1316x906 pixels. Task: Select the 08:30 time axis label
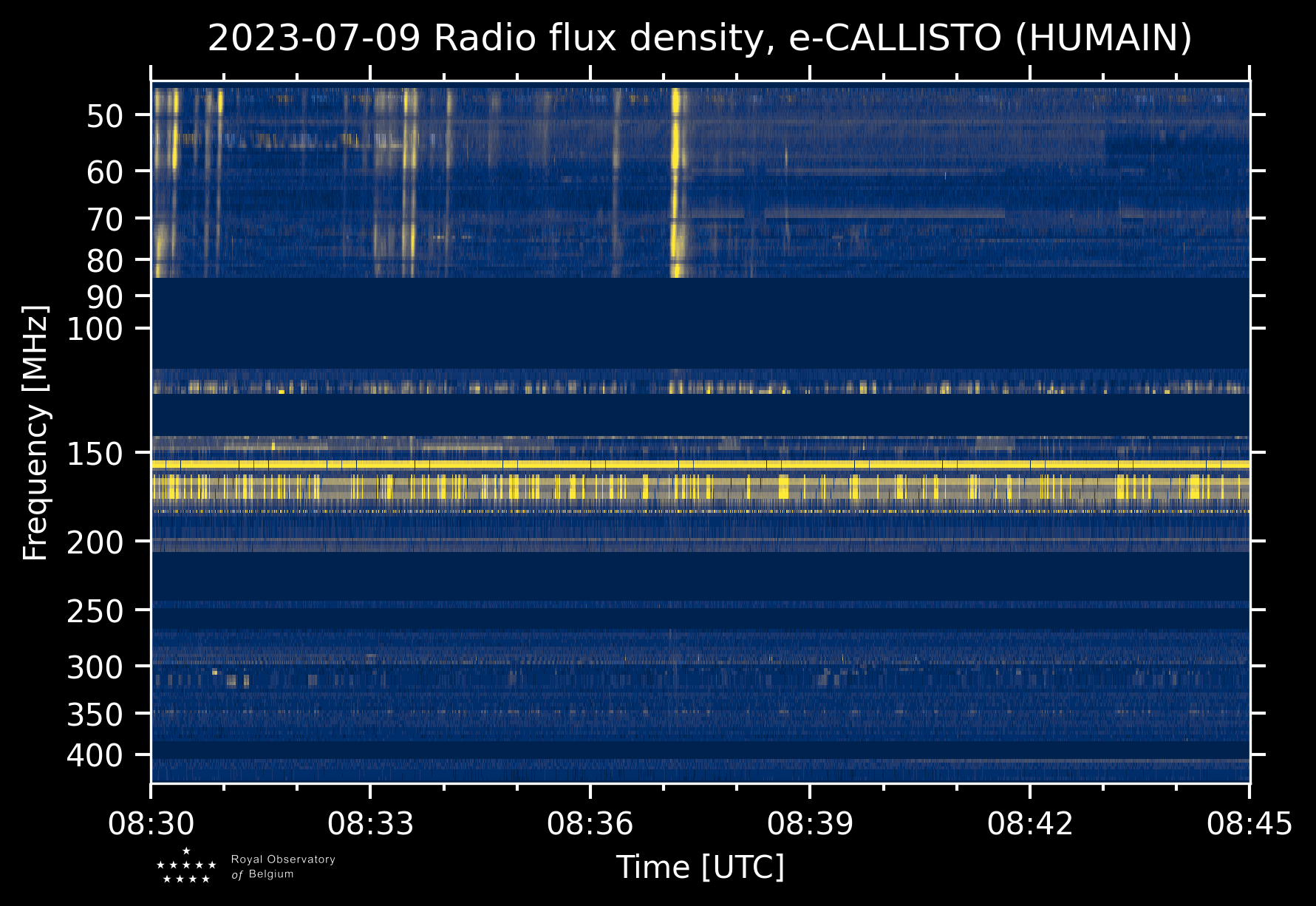(x=151, y=823)
